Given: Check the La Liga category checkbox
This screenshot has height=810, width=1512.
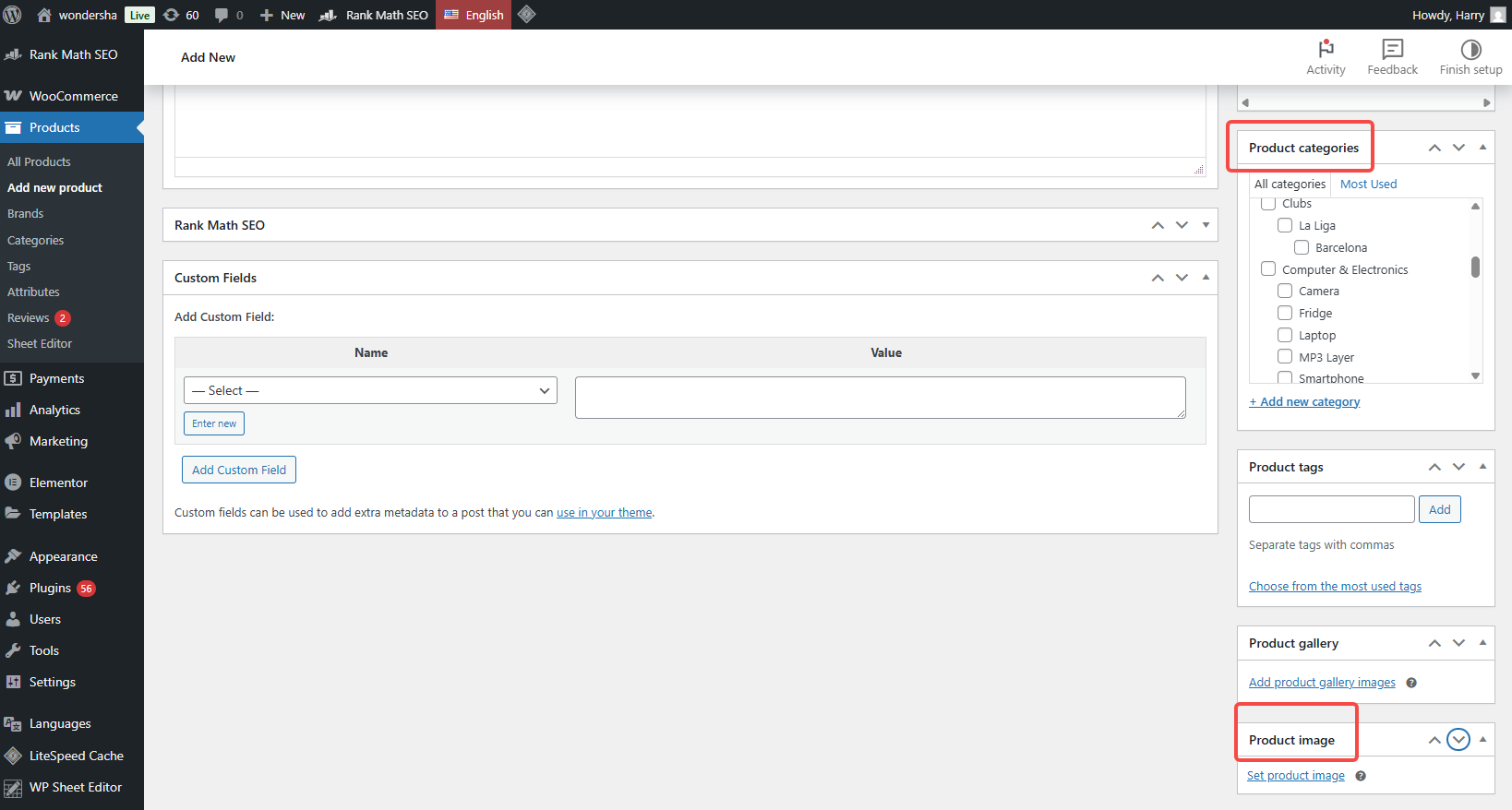Looking at the screenshot, I should [1285, 225].
